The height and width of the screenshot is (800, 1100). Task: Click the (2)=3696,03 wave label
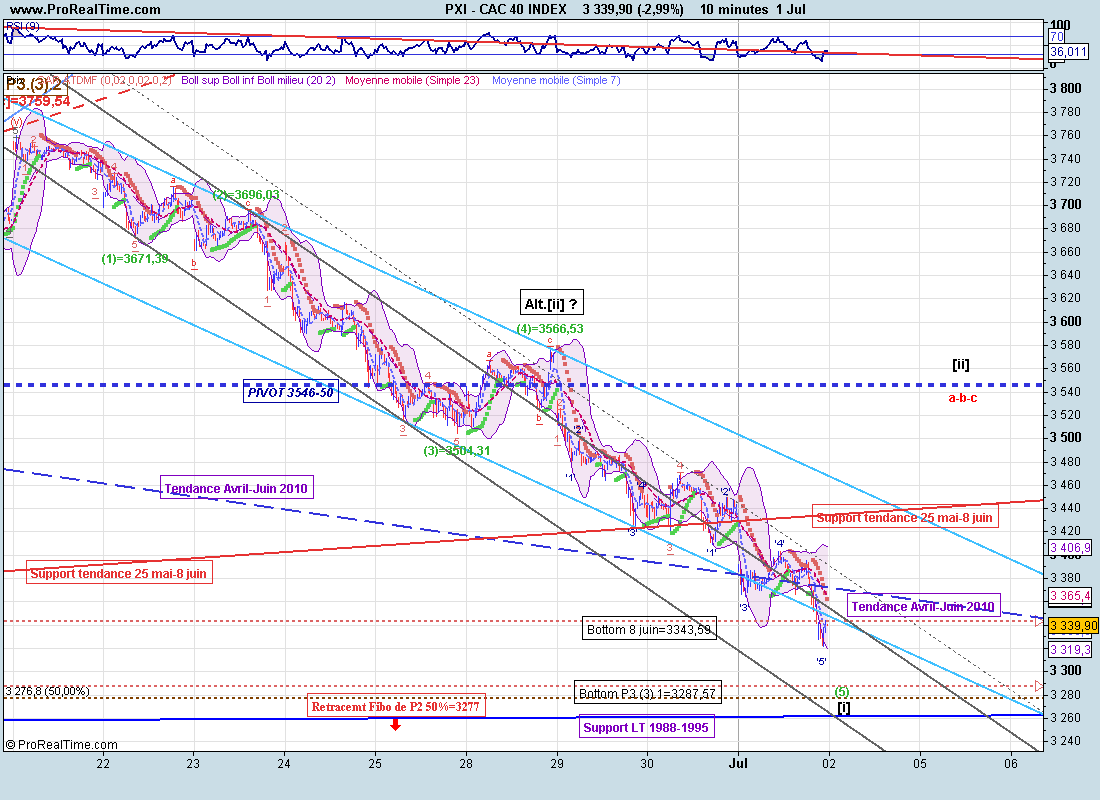click(246, 194)
